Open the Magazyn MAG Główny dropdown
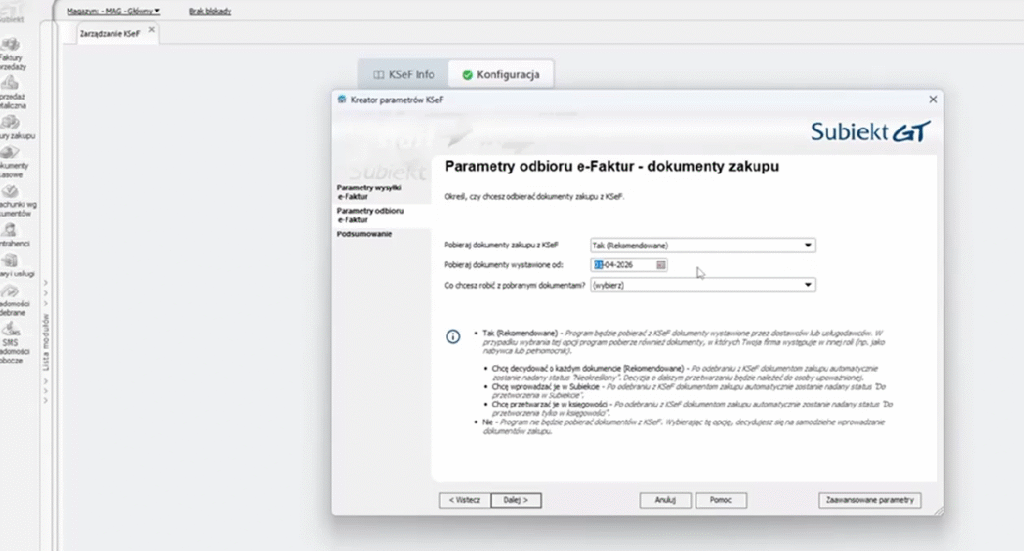The image size is (1024, 551). (113, 11)
